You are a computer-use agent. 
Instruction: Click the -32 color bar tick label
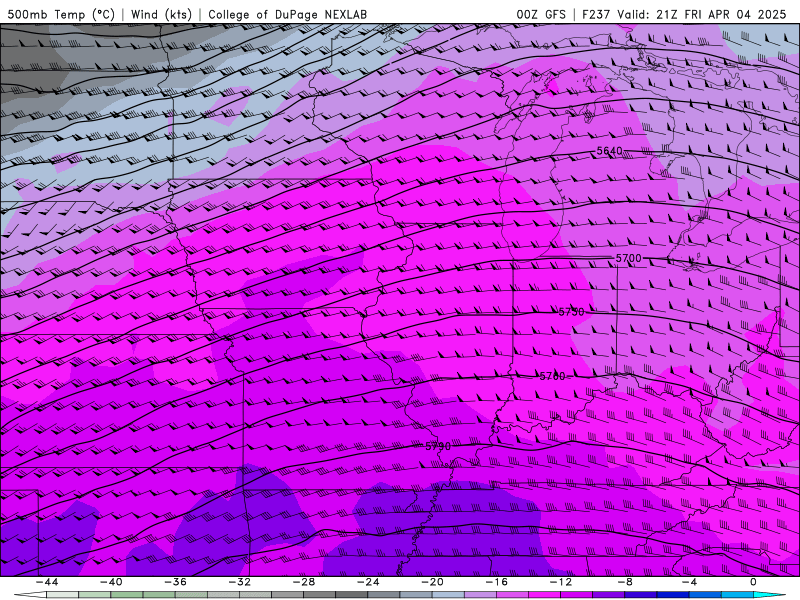[239, 582]
